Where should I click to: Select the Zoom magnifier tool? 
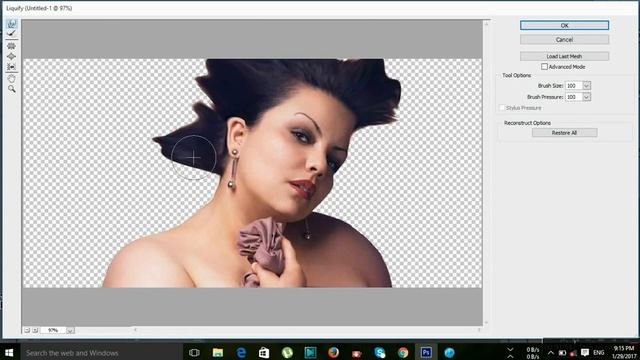click(x=11, y=89)
